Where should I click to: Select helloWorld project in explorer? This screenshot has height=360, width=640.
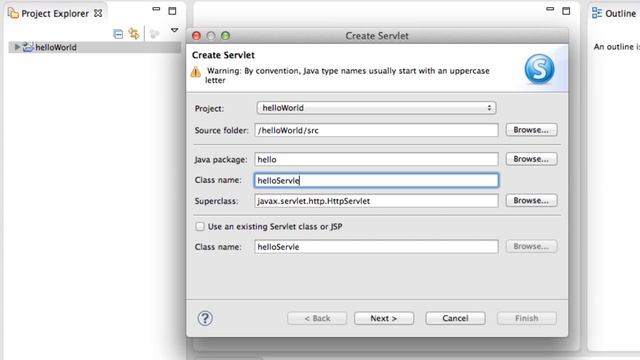[x=56, y=47]
